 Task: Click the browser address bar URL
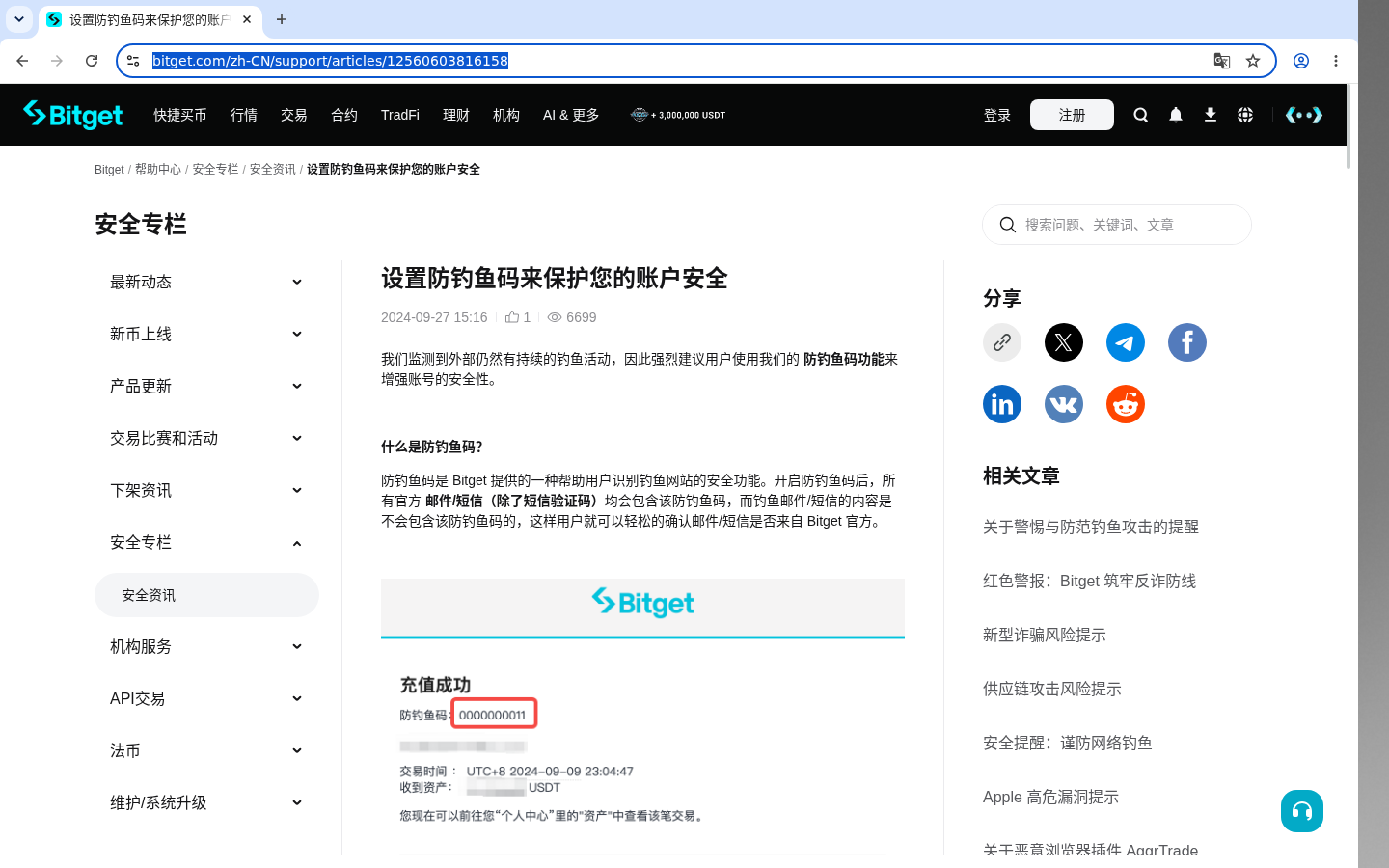click(x=330, y=61)
